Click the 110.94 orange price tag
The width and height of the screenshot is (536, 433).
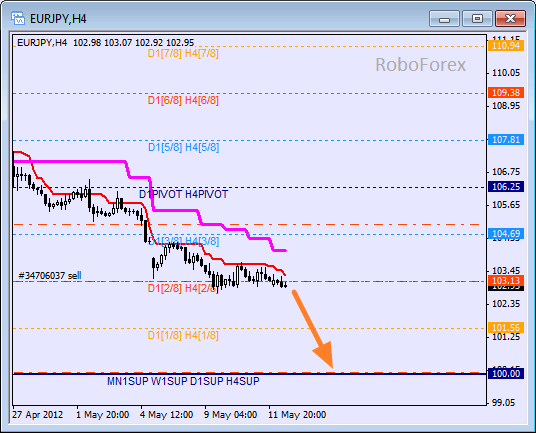tap(506, 45)
